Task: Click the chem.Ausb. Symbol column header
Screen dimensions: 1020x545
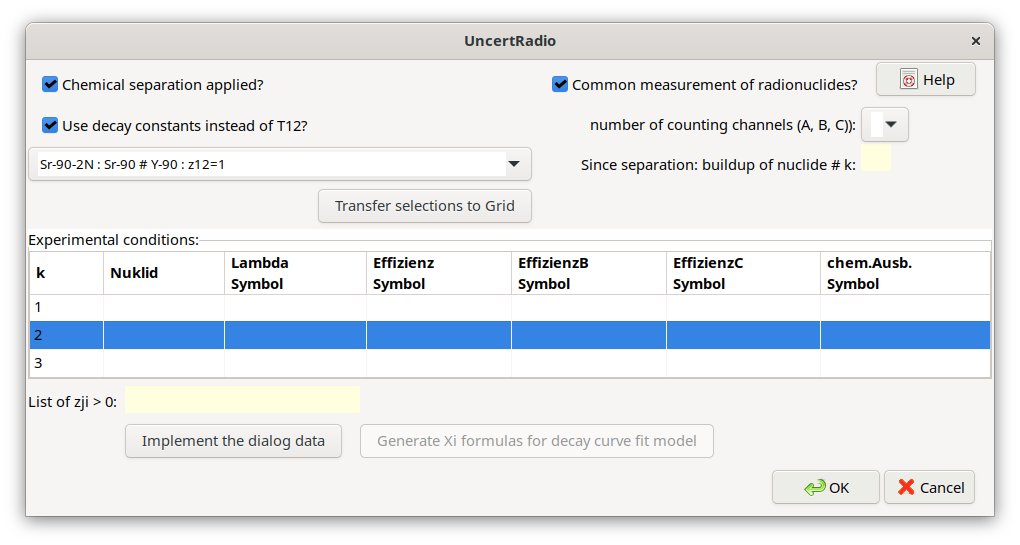Action: click(x=904, y=272)
